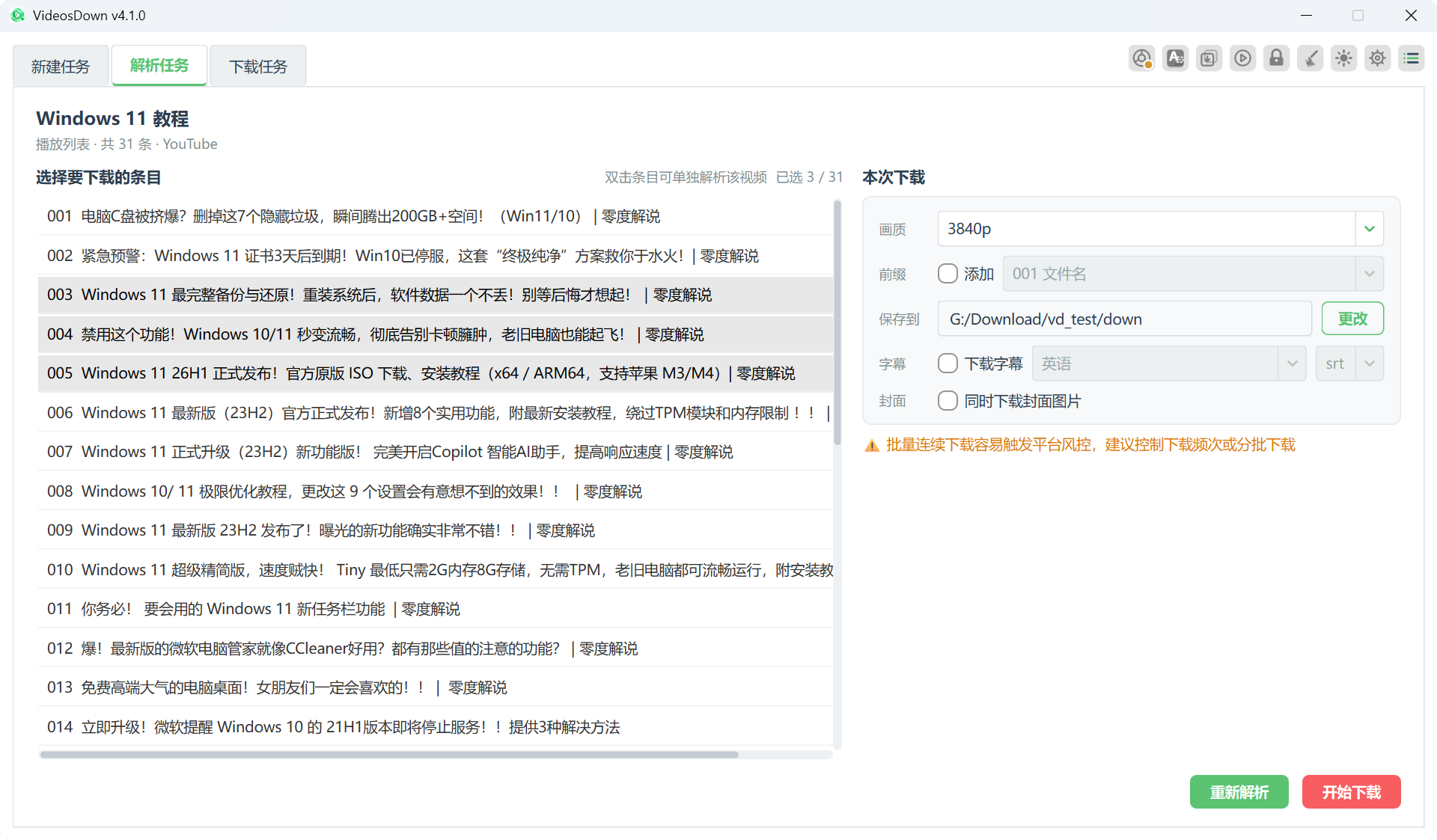This screenshot has width=1437, height=840.
Task: Expand the 3840p quality dropdown
Action: pyautogui.click(x=1369, y=229)
